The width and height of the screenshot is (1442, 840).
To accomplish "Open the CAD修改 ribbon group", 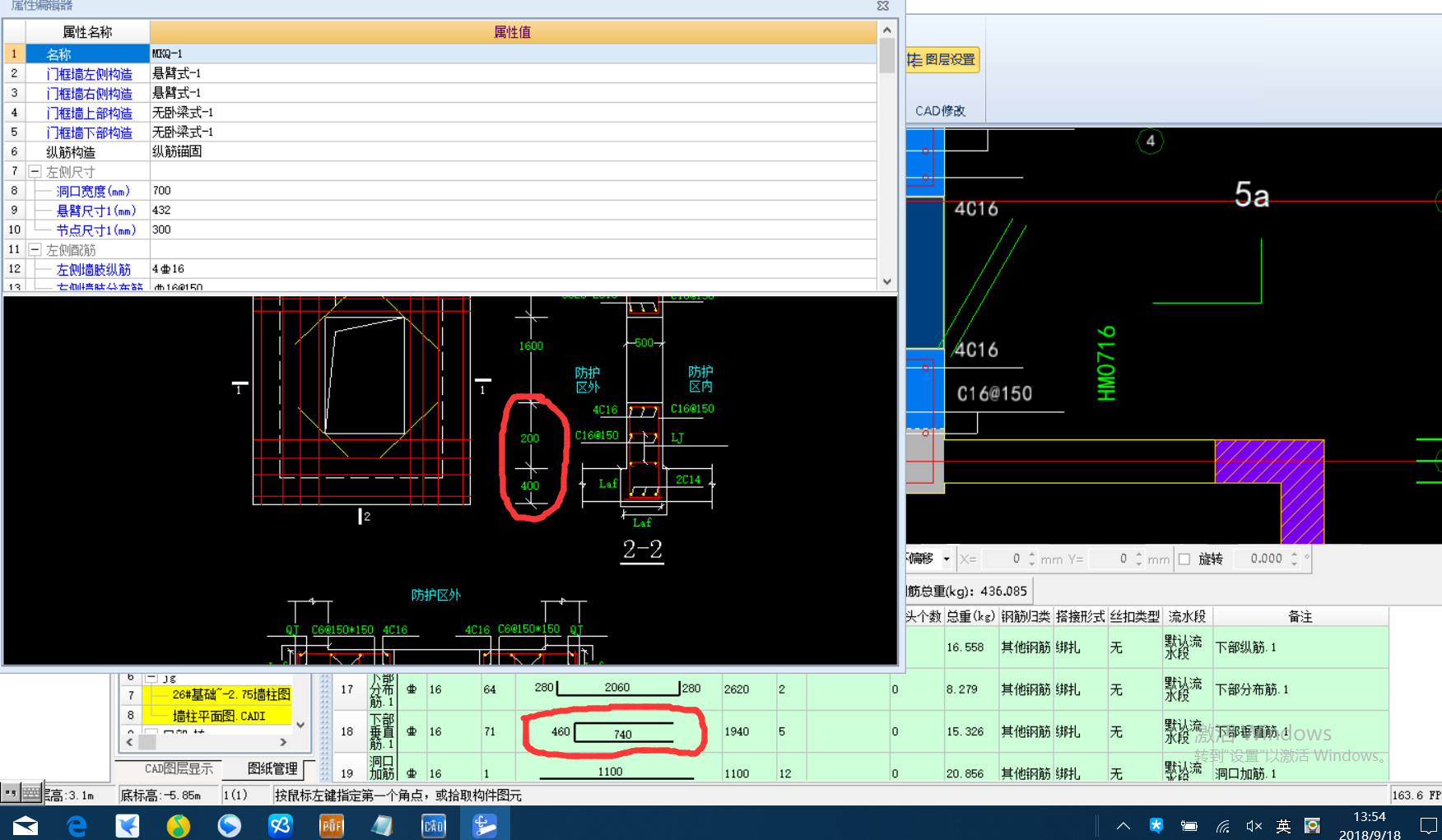I will (941, 110).
